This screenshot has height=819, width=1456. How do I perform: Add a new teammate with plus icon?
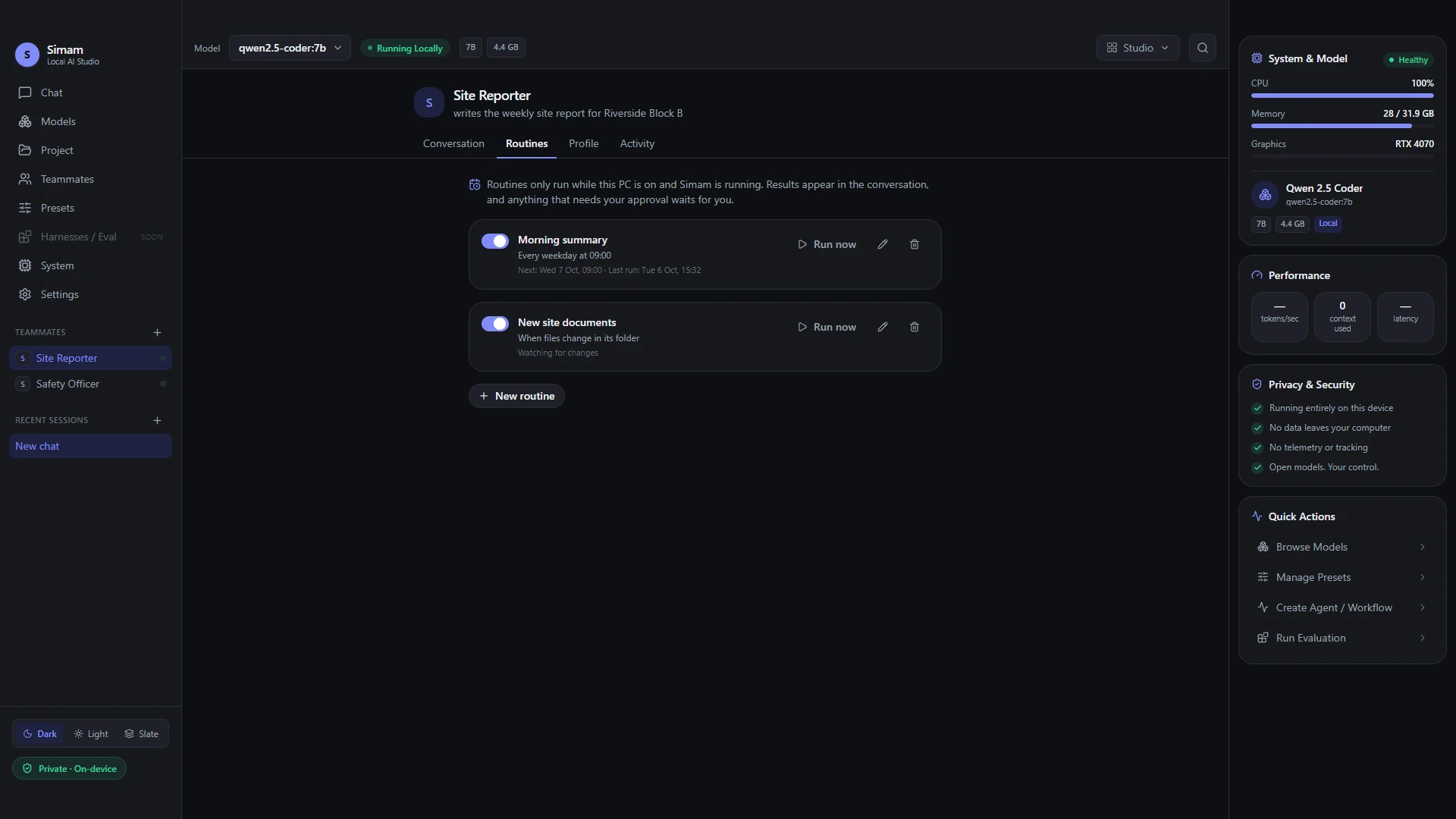(157, 332)
